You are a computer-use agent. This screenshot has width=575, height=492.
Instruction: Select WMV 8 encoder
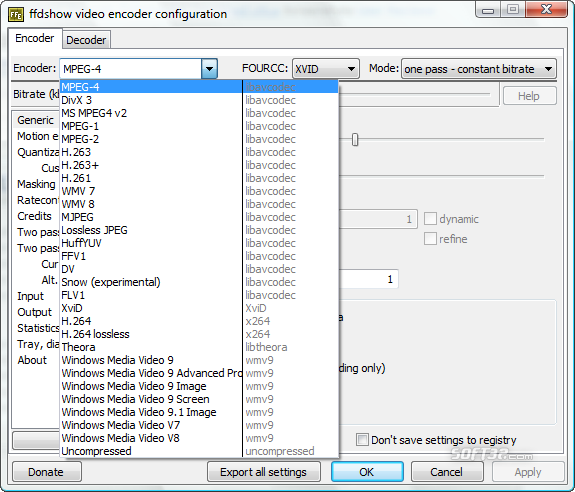(198, 204)
